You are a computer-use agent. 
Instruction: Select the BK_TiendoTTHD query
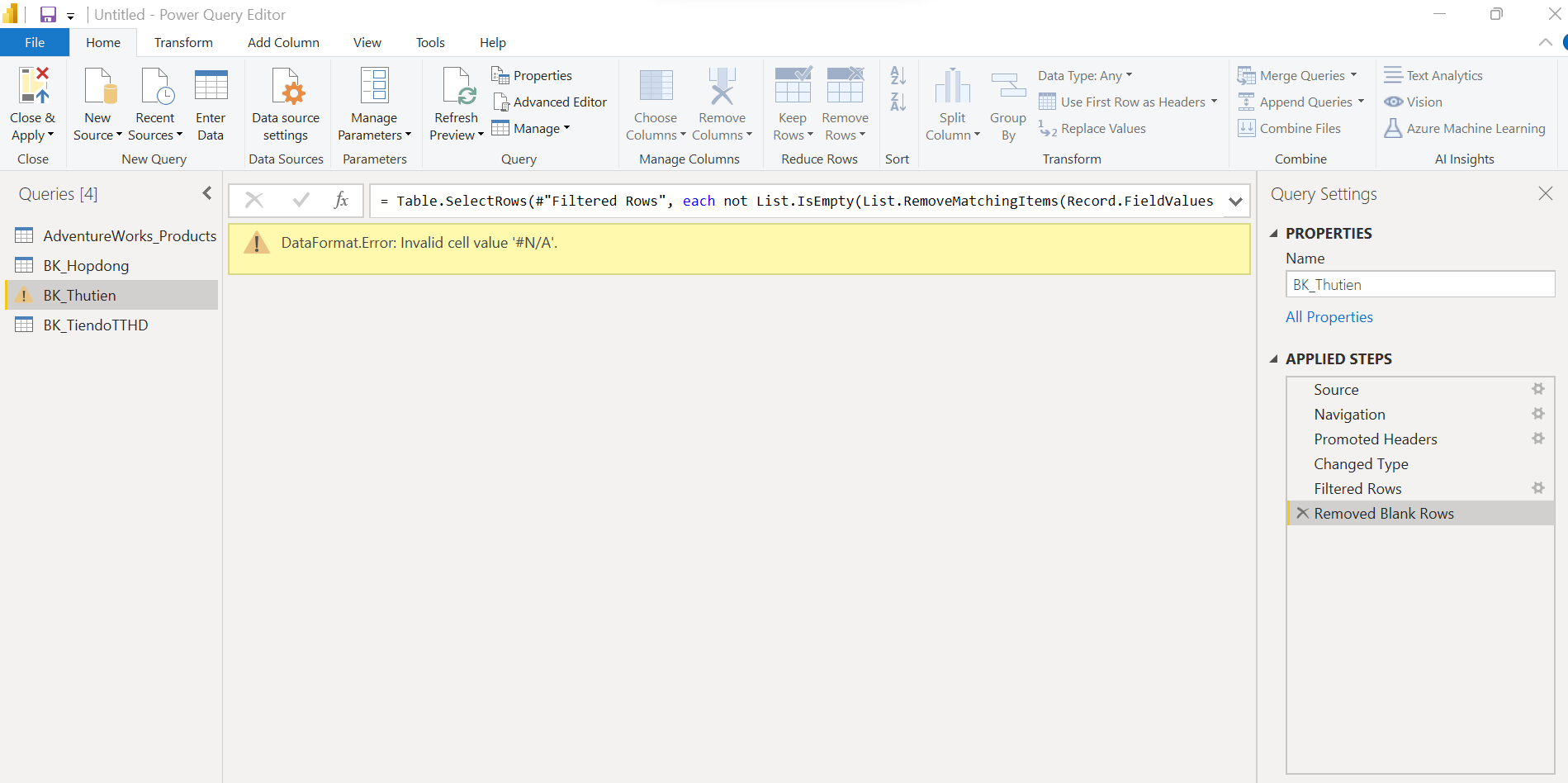tap(111, 325)
